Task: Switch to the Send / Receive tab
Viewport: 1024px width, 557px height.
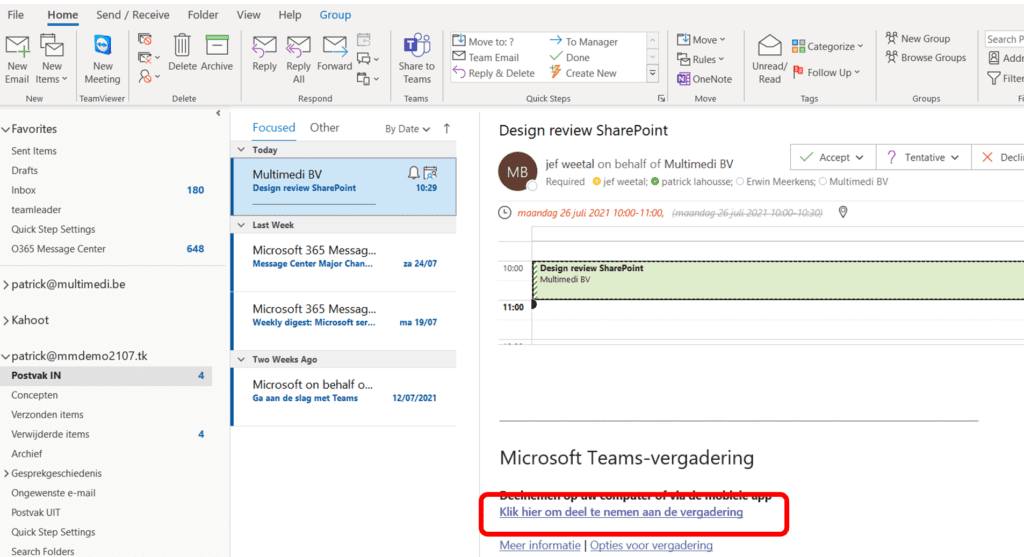Action: [133, 14]
